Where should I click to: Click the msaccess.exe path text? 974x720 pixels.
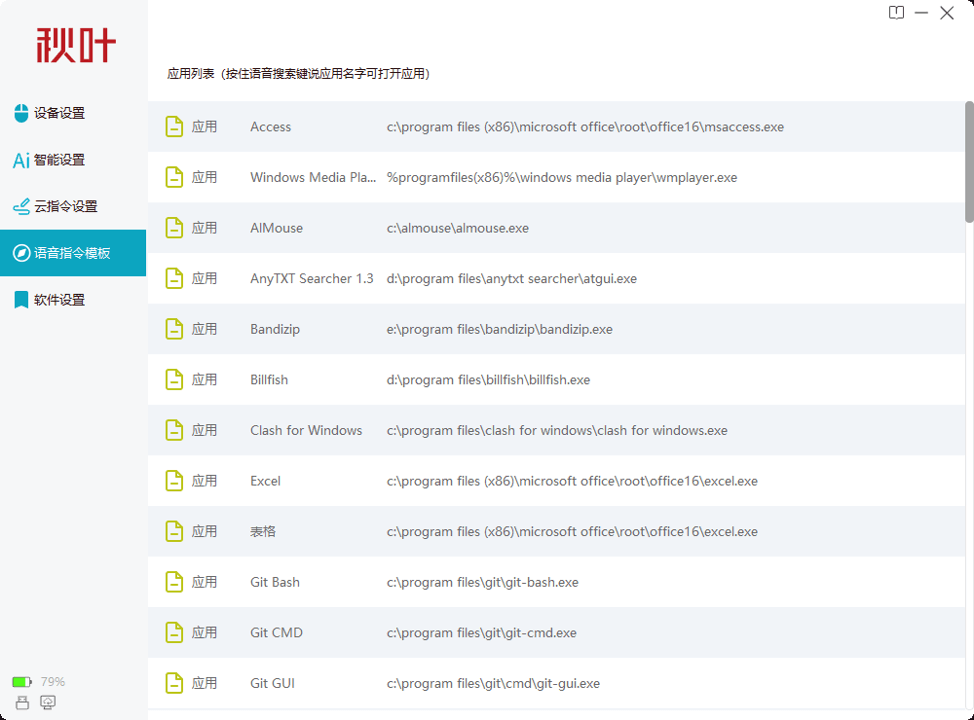point(585,127)
